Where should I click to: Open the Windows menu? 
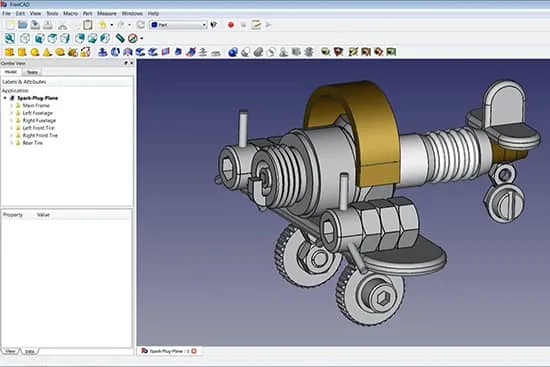click(x=132, y=13)
